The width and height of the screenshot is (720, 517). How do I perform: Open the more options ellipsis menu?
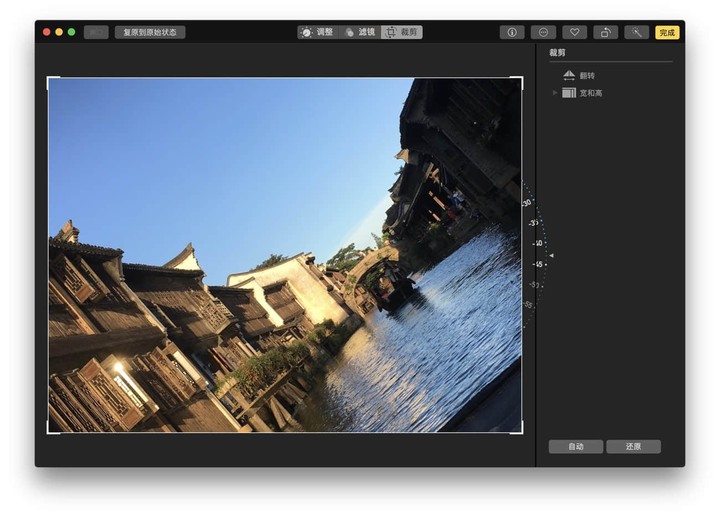click(x=543, y=32)
